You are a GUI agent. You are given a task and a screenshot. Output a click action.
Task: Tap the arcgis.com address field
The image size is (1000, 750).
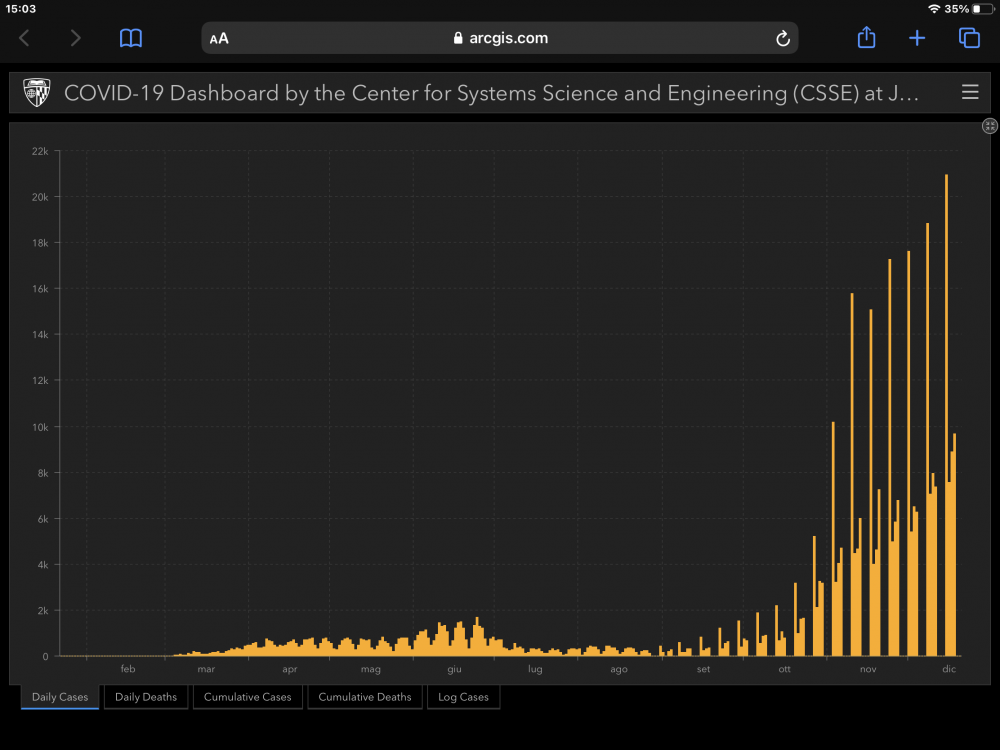(x=500, y=38)
